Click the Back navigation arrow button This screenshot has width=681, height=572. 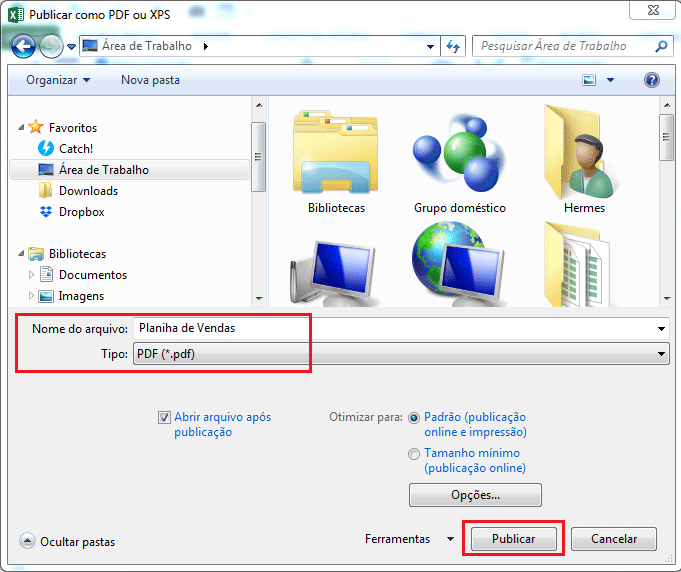point(23,46)
